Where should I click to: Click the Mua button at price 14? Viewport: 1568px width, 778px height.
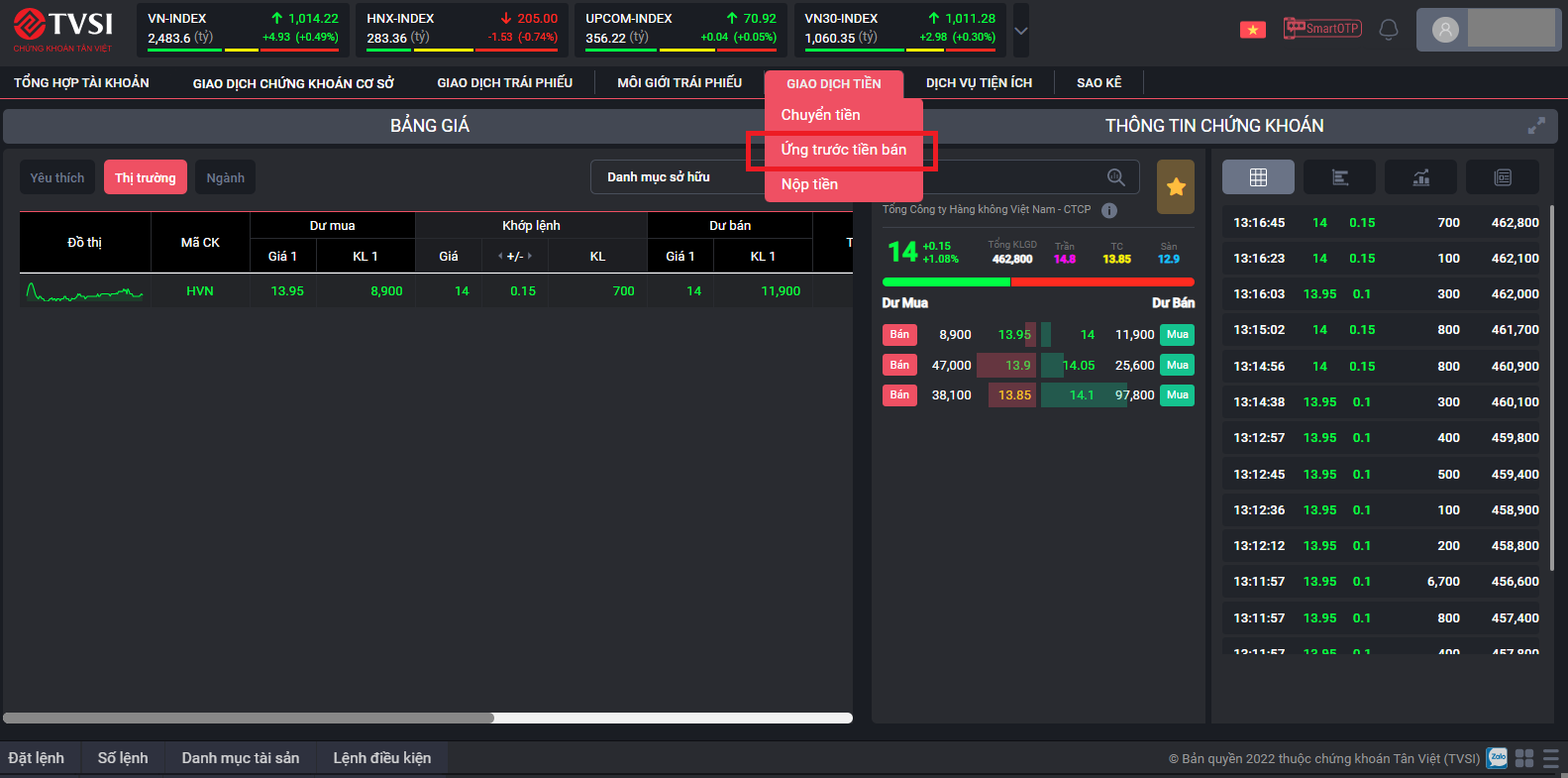click(x=1177, y=335)
